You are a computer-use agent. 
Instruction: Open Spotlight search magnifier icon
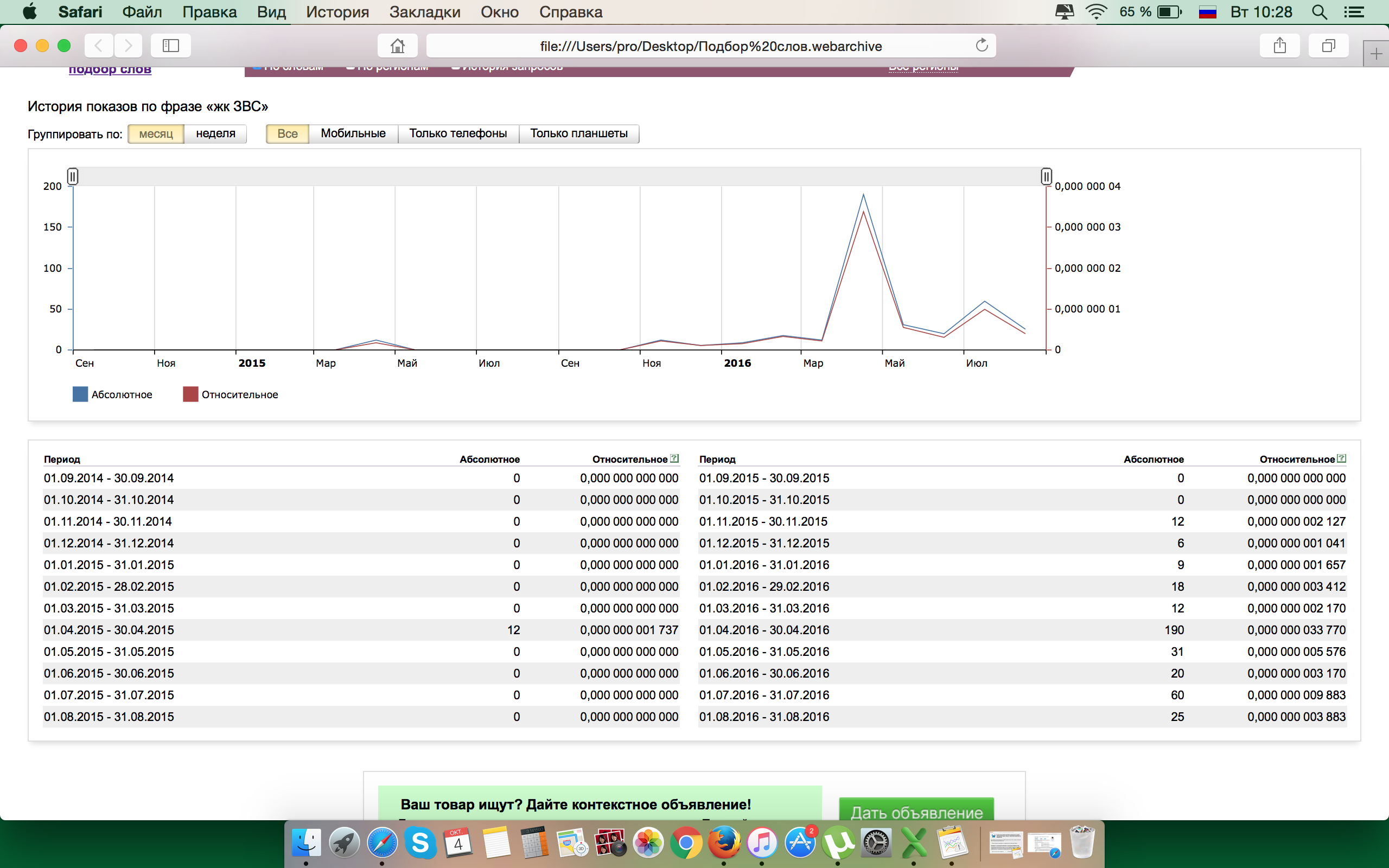click(1319, 12)
